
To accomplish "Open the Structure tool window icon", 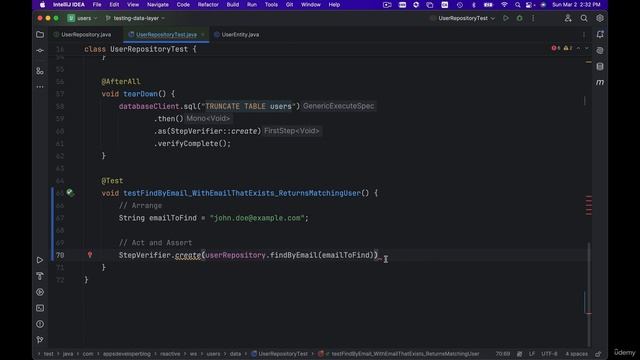I will (40, 71).
